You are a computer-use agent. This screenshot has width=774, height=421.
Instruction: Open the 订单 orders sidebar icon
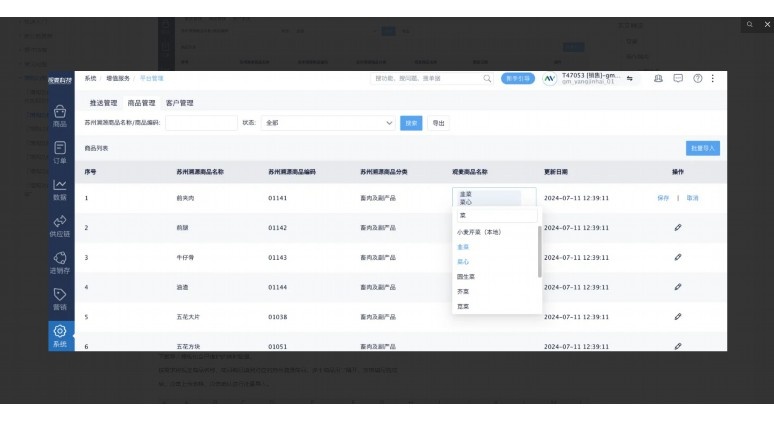[60, 153]
